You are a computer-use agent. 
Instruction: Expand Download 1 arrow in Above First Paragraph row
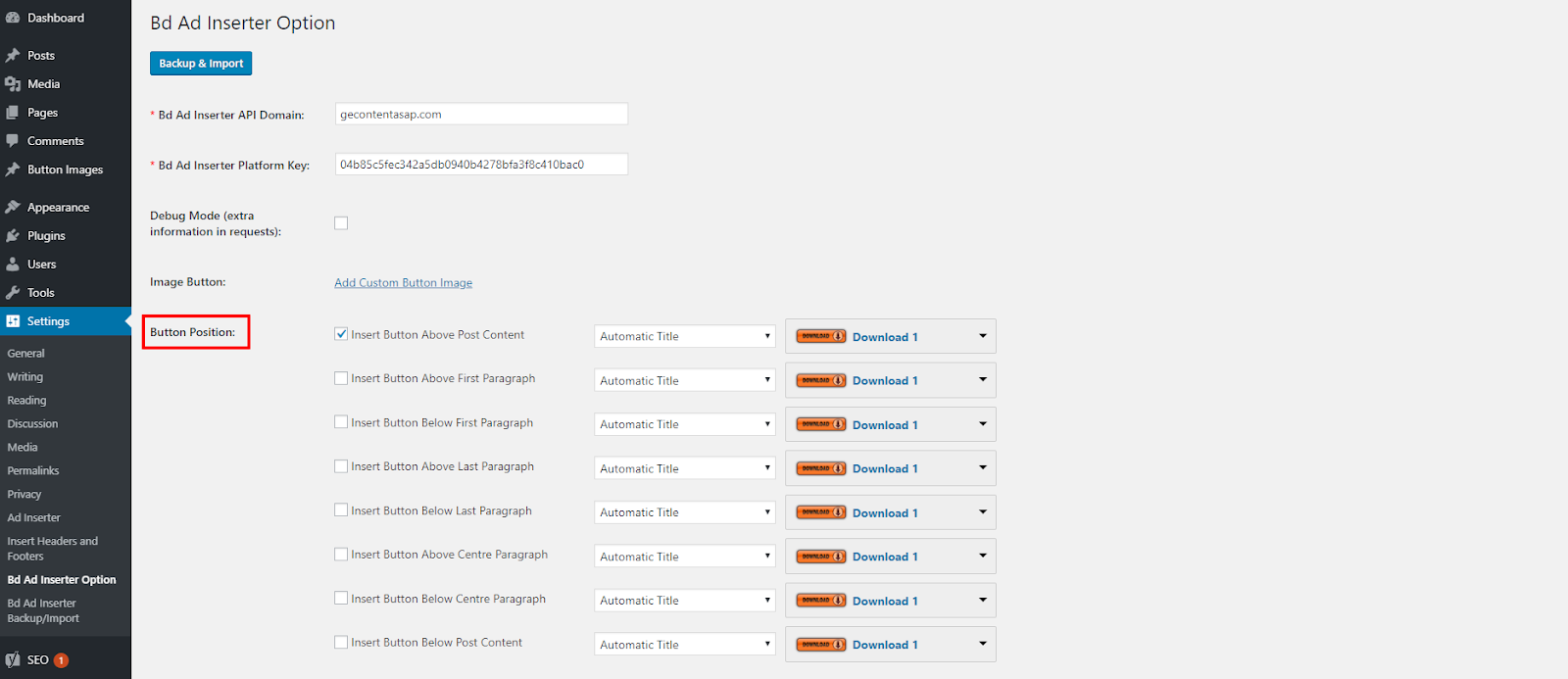[983, 380]
